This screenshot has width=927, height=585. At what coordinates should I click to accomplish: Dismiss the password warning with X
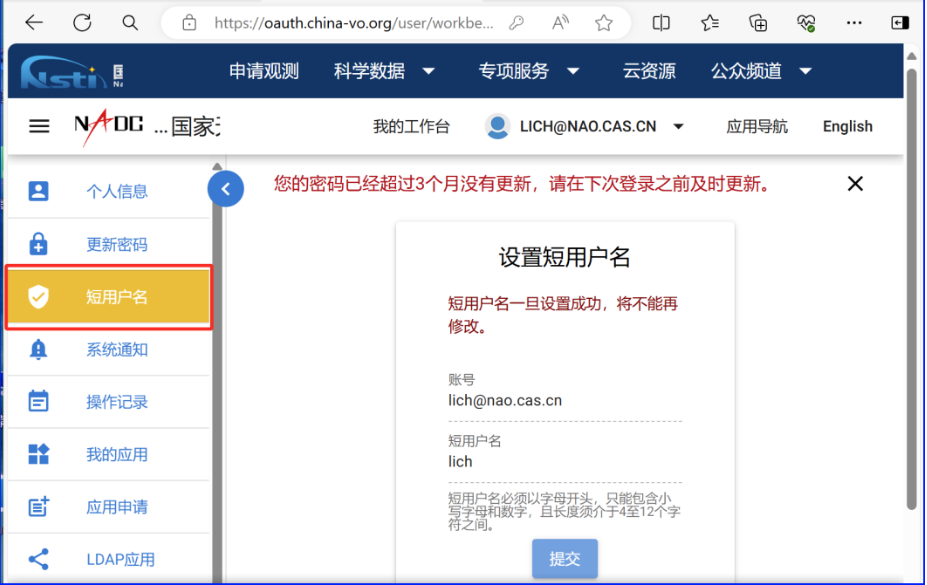coord(855,183)
